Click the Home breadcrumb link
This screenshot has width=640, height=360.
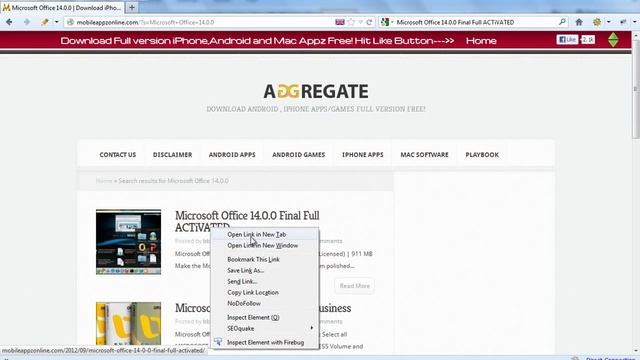[104, 181]
